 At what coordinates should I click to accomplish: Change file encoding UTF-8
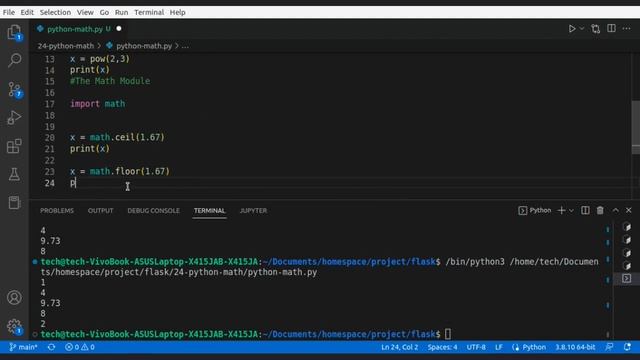click(x=476, y=347)
